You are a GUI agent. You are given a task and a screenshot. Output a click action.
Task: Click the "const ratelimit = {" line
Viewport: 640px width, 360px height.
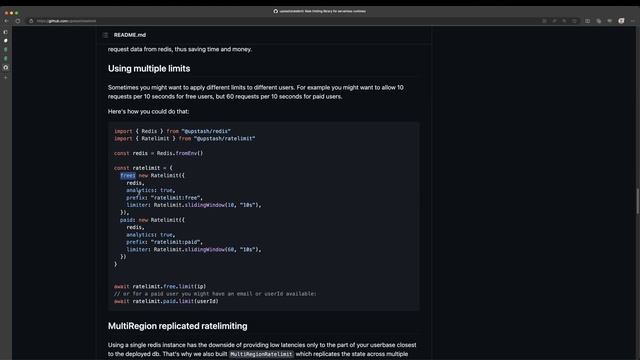(x=143, y=168)
